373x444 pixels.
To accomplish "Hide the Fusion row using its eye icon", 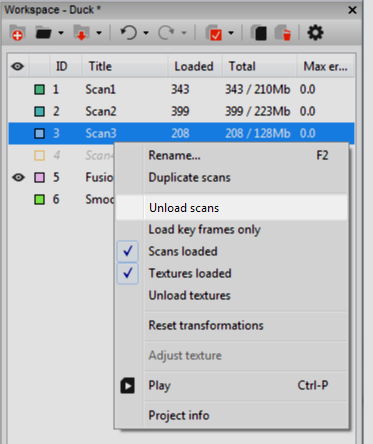I will pos(18,177).
